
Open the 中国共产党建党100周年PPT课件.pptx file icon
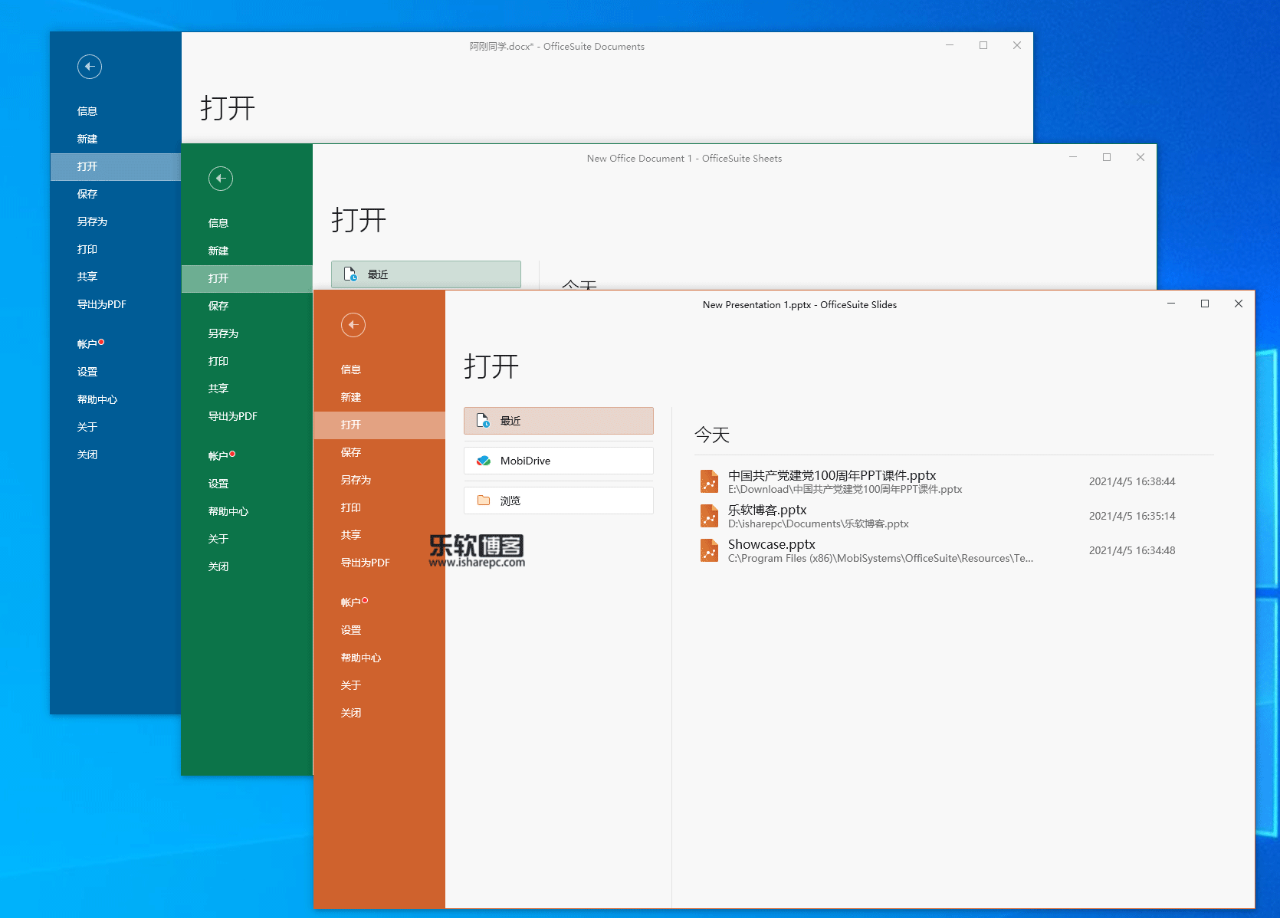tap(710, 482)
